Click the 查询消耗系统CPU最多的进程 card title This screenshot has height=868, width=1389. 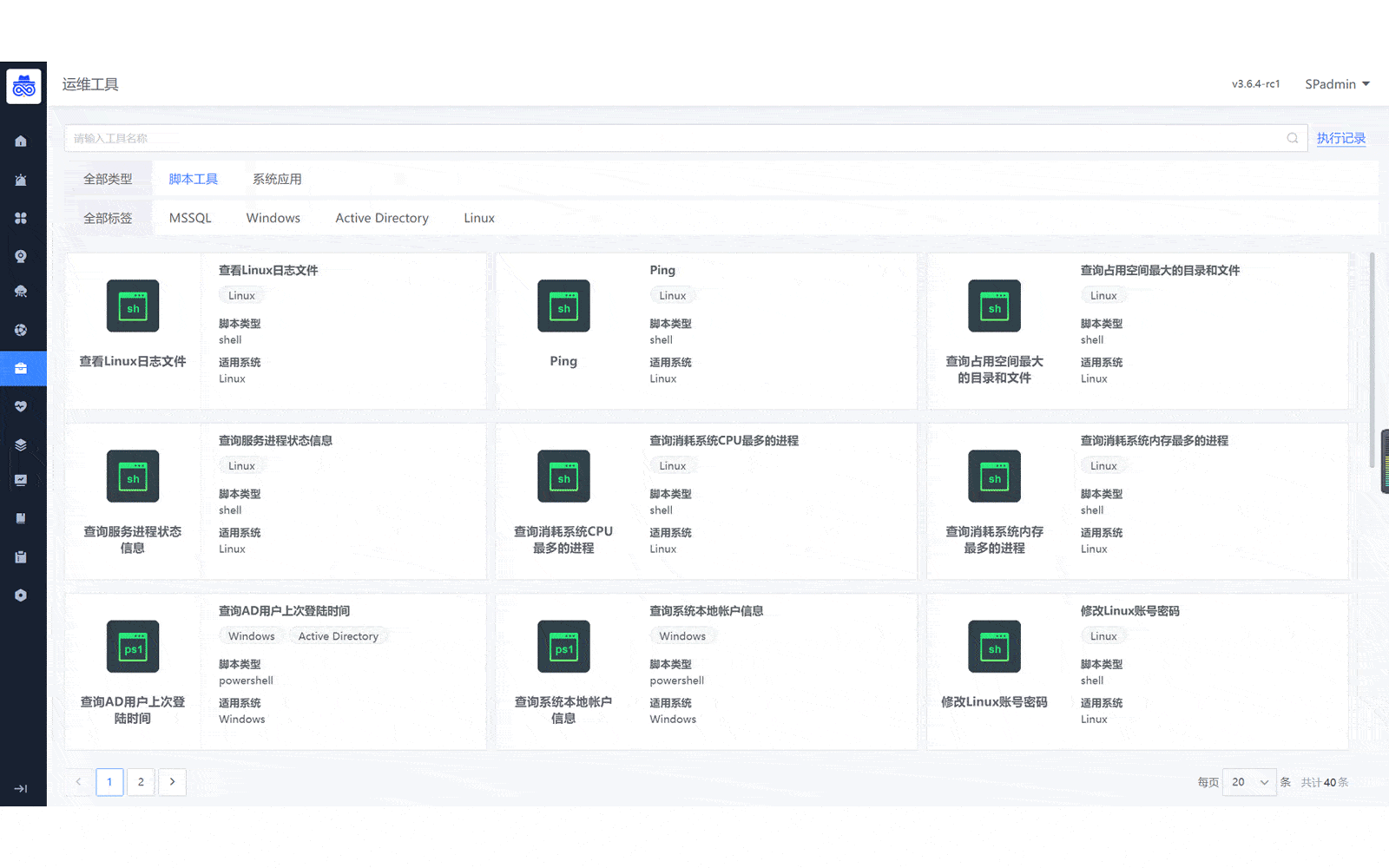724,440
